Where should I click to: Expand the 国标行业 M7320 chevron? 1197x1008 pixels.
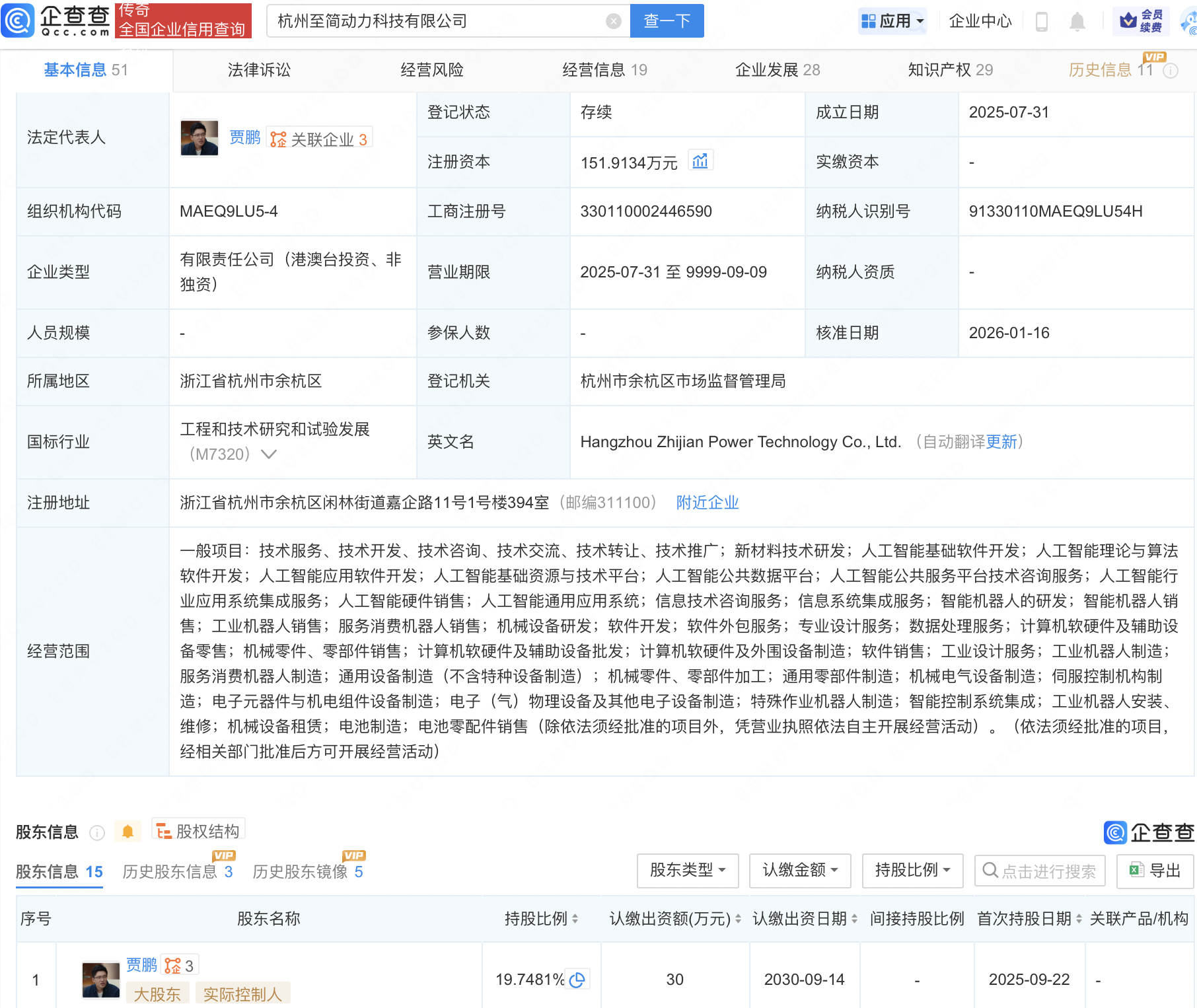coord(269,454)
